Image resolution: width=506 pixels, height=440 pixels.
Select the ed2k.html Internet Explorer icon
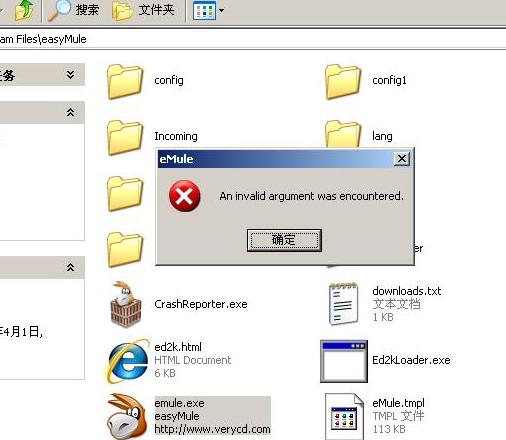click(x=127, y=361)
